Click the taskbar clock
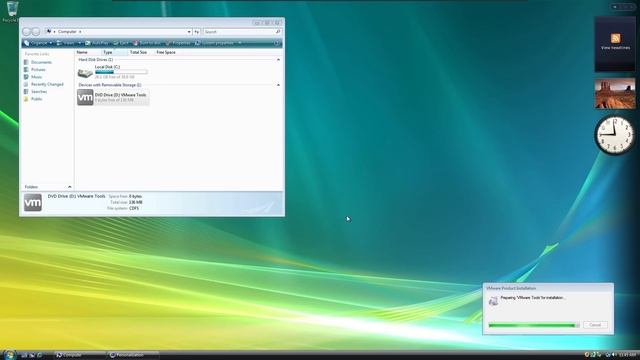The image size is (640, 360). tap(627, 355)
